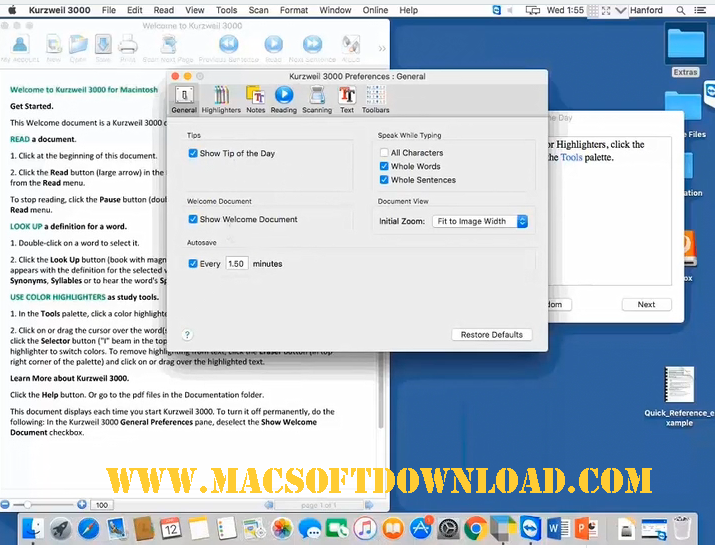
Task: Open the Notes preferences pane
Action: tap(255, 100)
